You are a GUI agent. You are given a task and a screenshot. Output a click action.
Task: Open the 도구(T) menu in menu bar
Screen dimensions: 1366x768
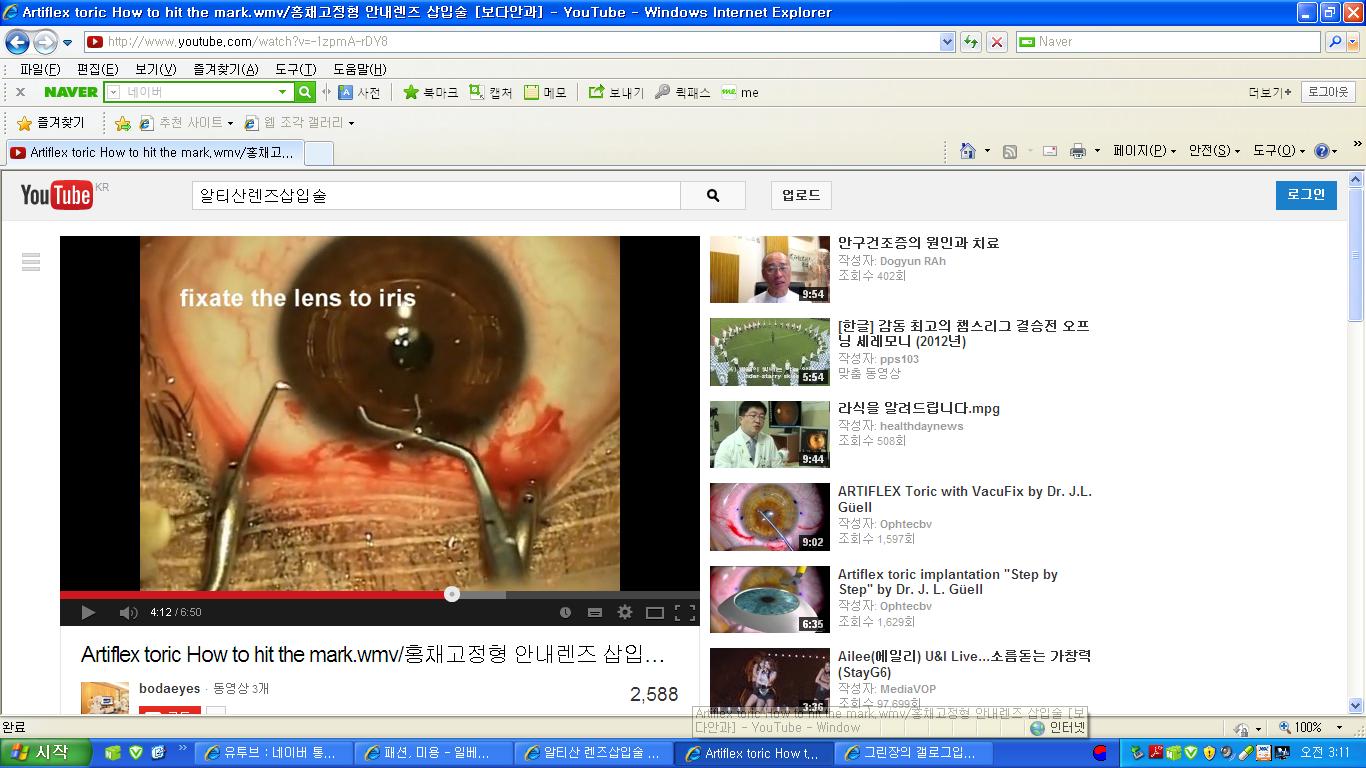pos(295,69)
